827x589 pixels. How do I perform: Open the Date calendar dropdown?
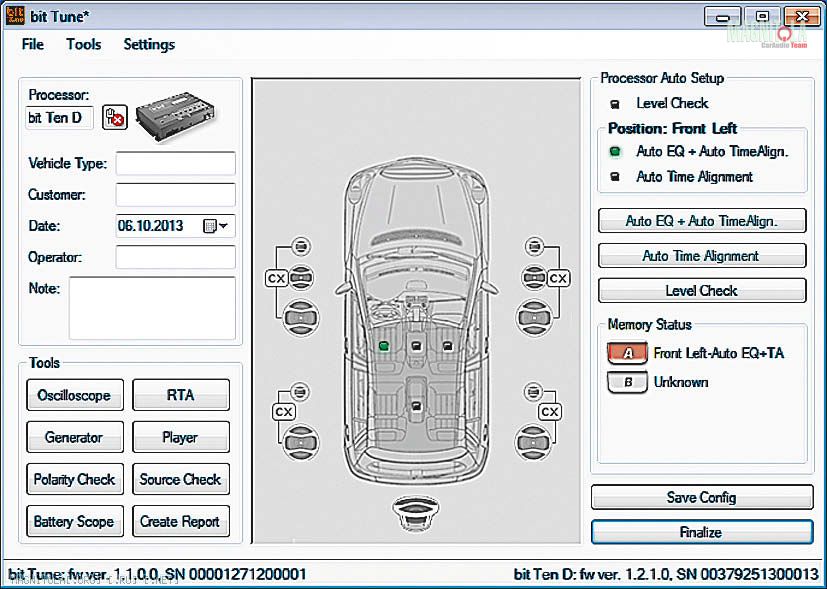click(x=216, y=226)
